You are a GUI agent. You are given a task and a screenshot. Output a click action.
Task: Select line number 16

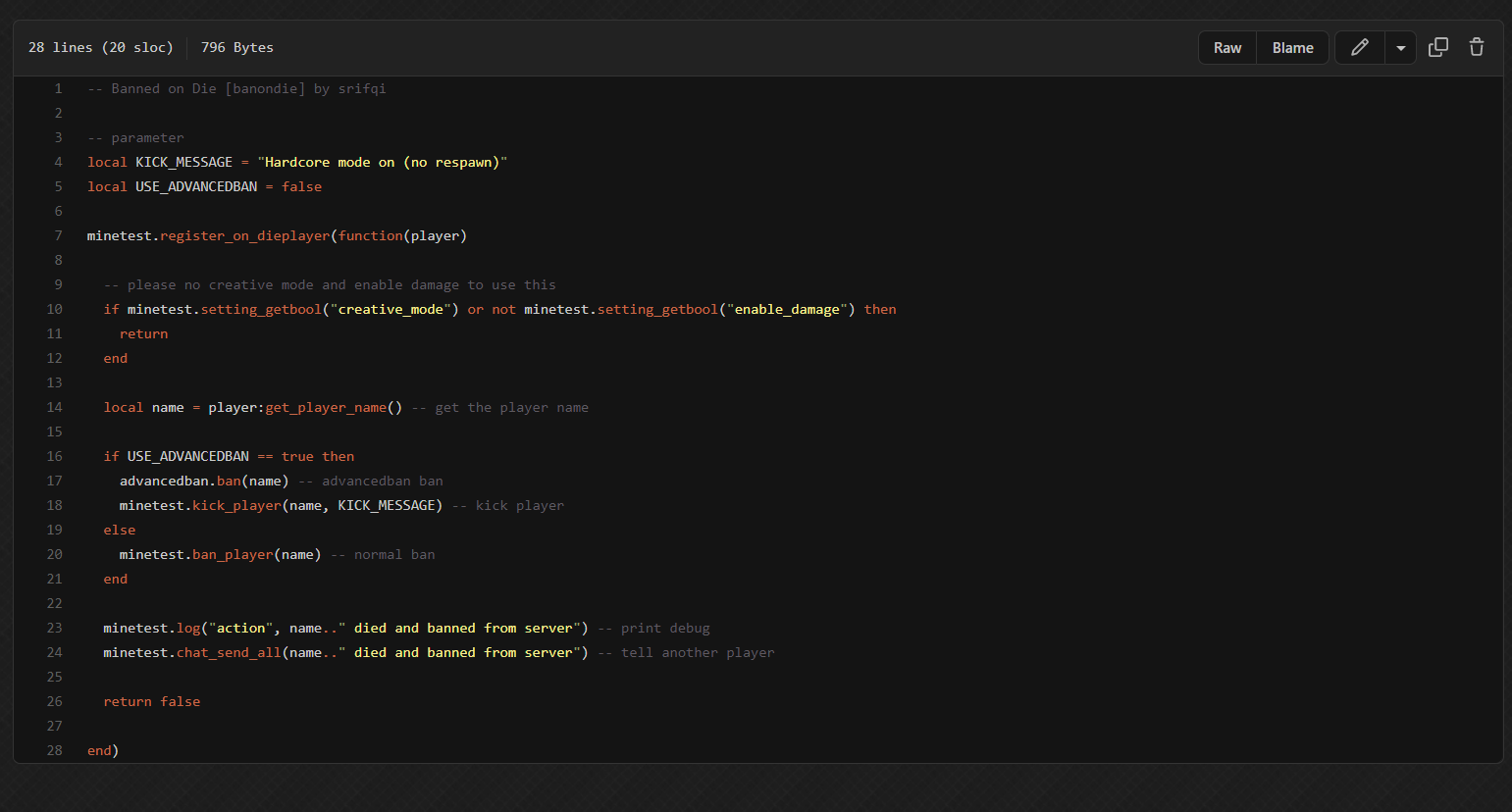pos(54,456)
